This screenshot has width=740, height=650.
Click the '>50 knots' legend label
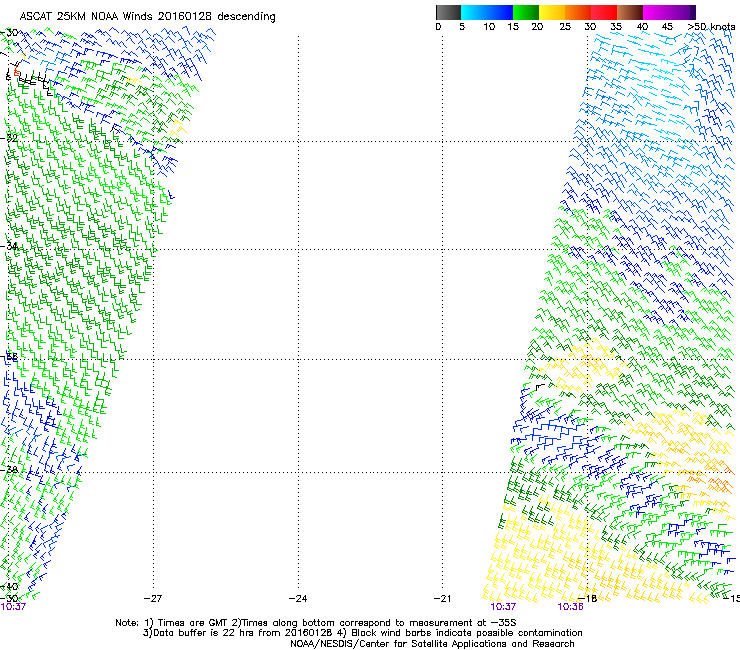click(711, 27)
